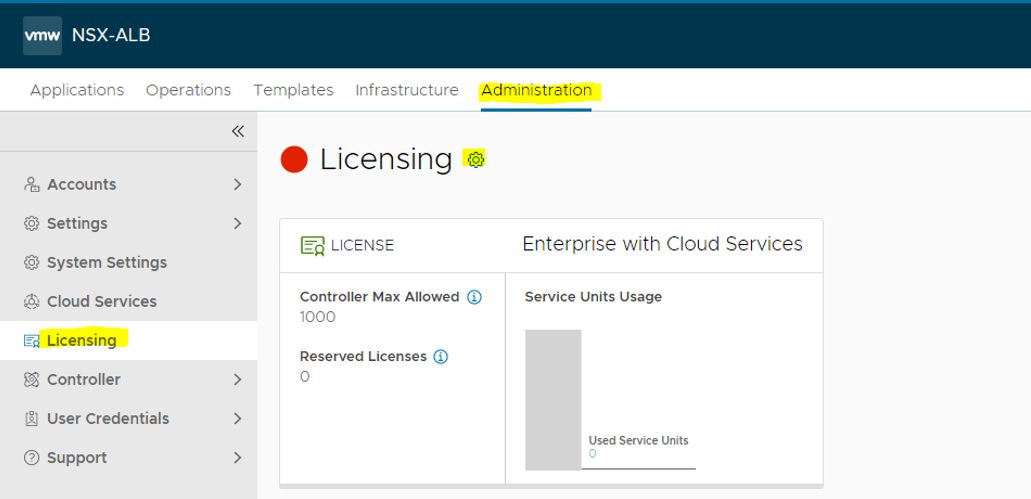
Task: Open the Licensing settings gear icon
Action: pyautogui.click(x=475, y=159)
